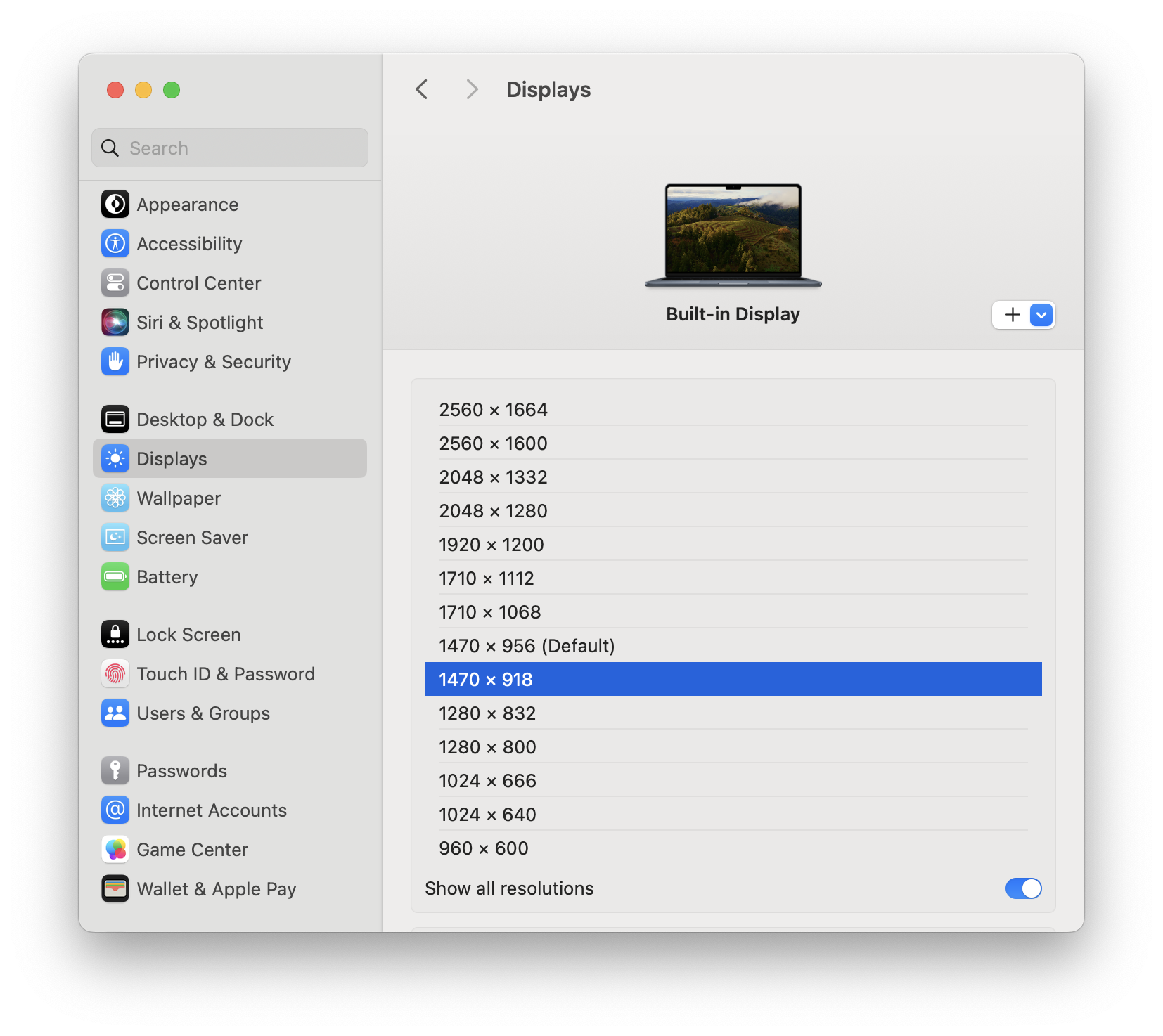Minimize window with yellow button
The height and width of the screenshot is (1036, 1163).
(143, 90)
